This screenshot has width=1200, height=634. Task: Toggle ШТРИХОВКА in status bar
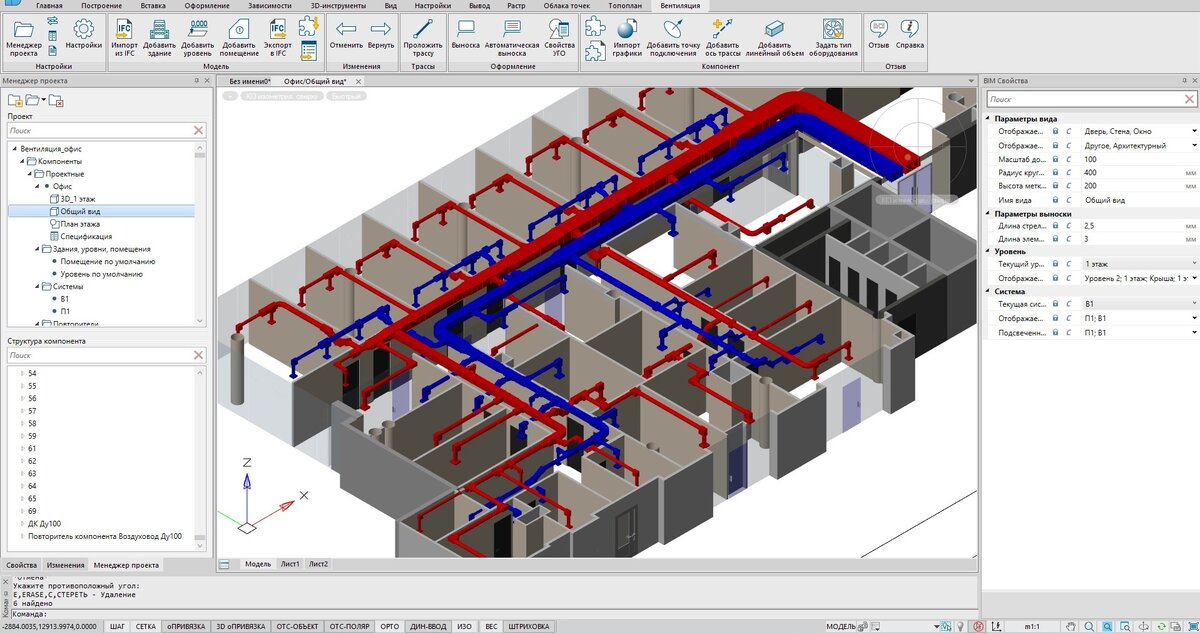coord(529,627)
